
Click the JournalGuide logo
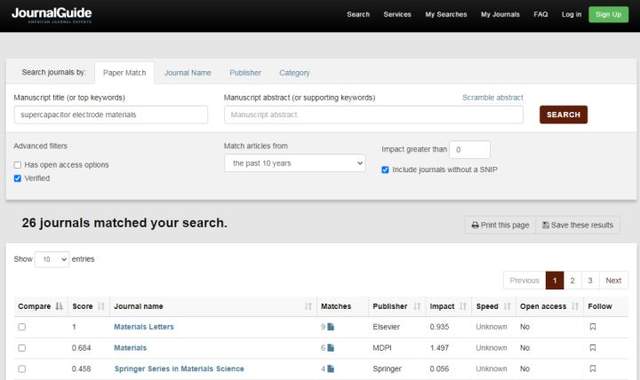(52, 15)
